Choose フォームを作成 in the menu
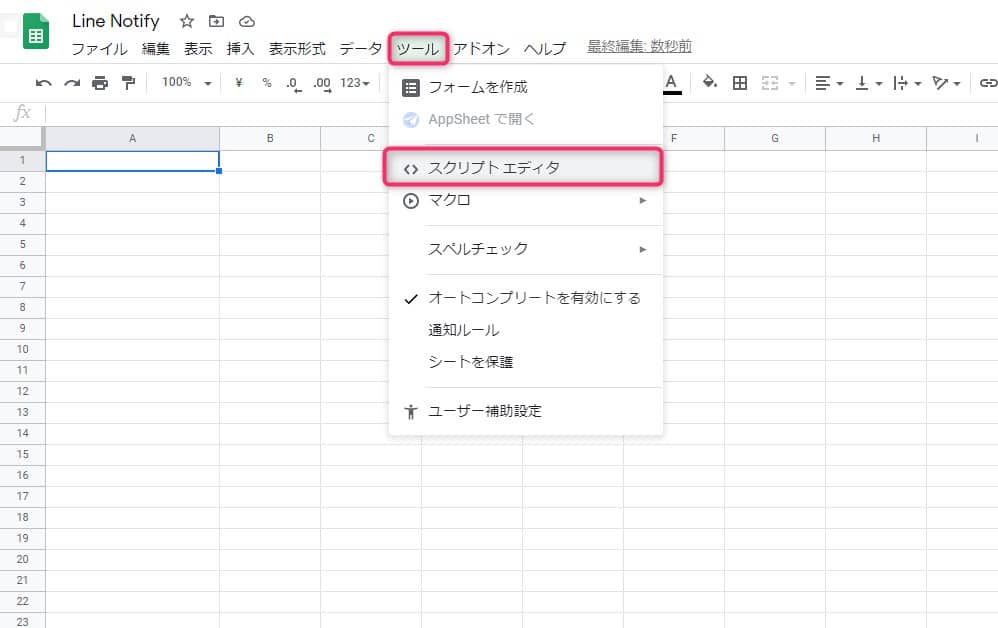Viewport: 998px width, 628px height. (x=478, y=87)
